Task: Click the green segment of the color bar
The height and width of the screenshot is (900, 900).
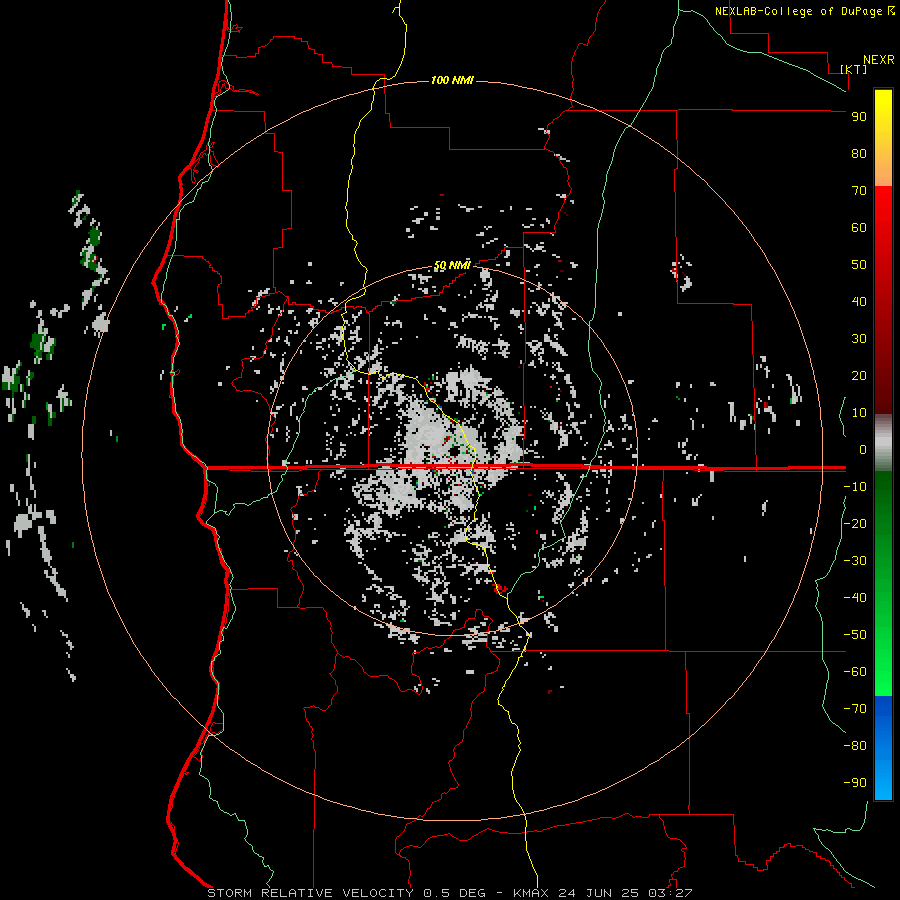Action: coord(883,584)
